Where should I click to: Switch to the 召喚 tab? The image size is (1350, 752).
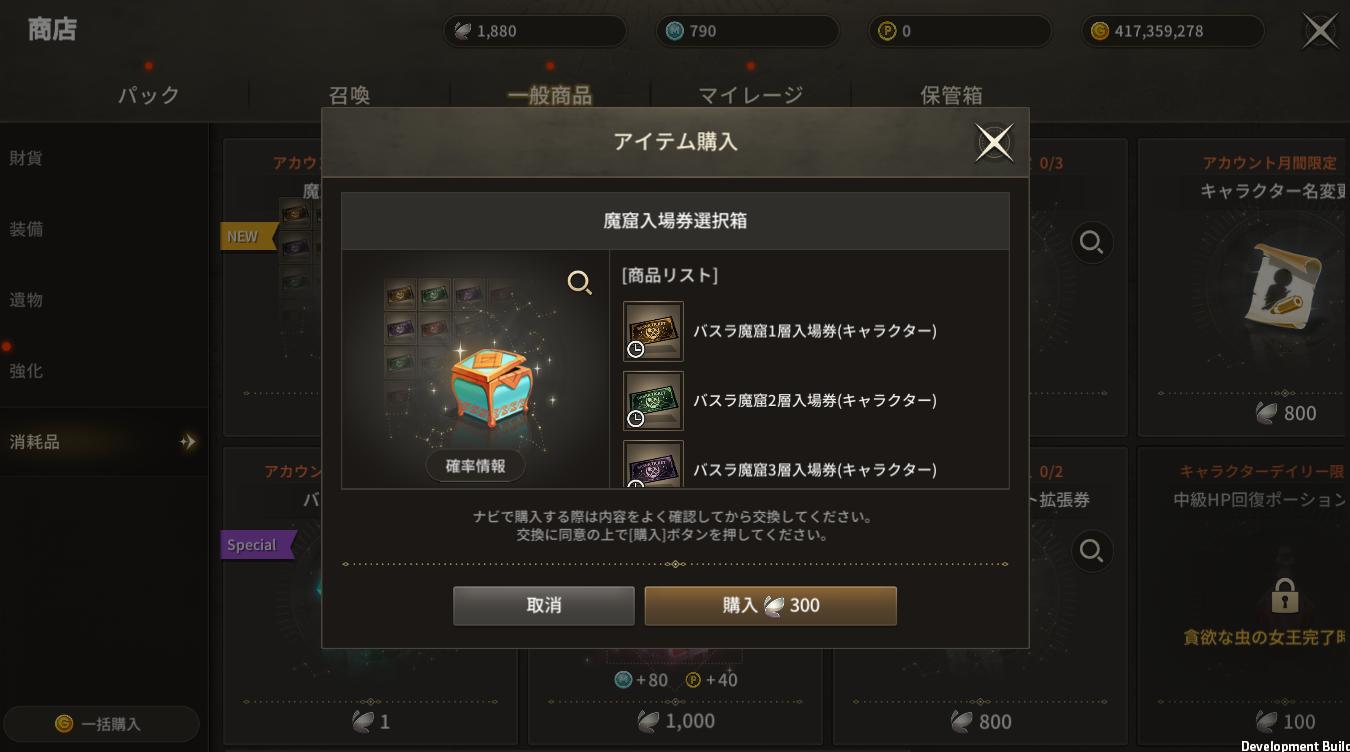[x=350, y=95]
